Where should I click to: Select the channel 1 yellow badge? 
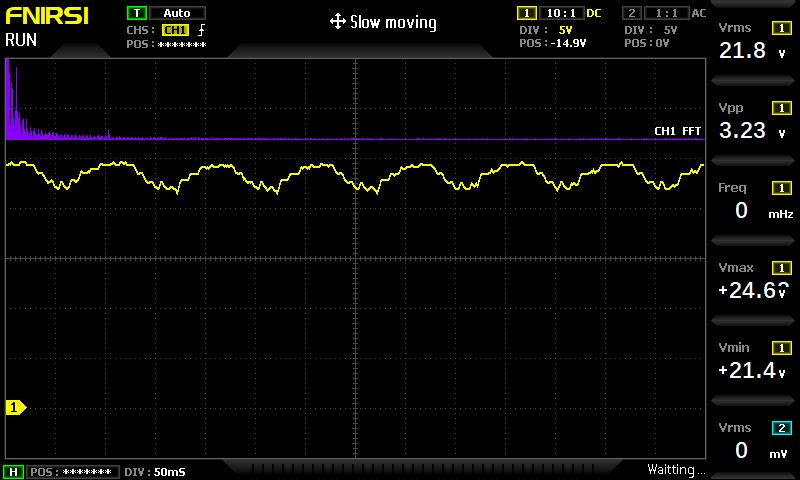click(527, 13)
